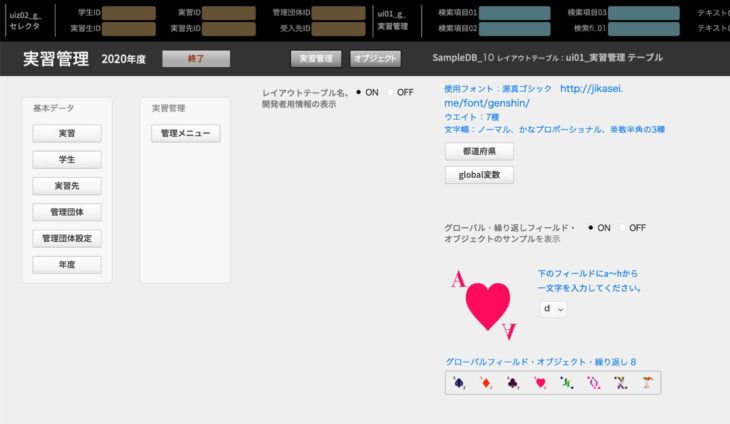
Task: Click the Joker card icon
Action: point(648,382)
